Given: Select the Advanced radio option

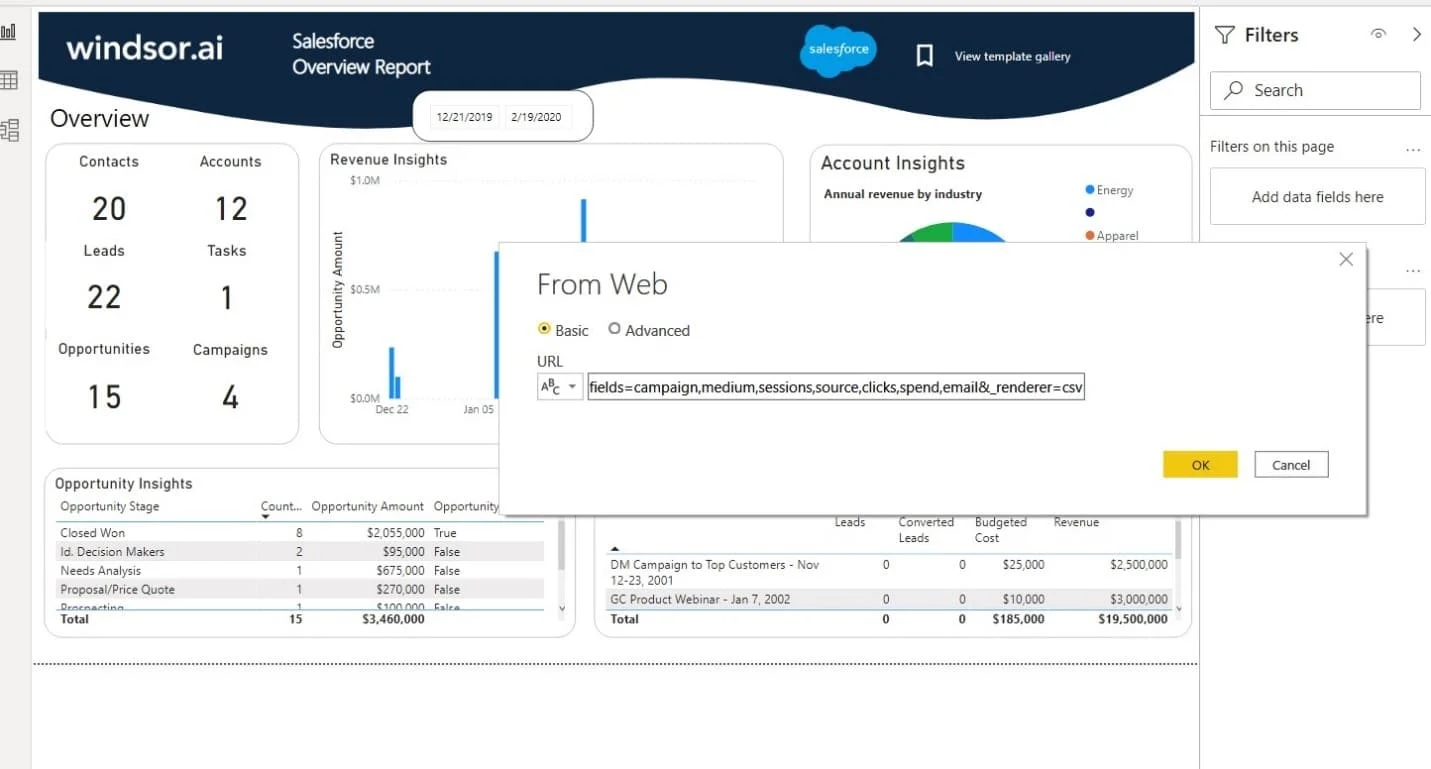Looking at the screenshot, I should point(614,329).
